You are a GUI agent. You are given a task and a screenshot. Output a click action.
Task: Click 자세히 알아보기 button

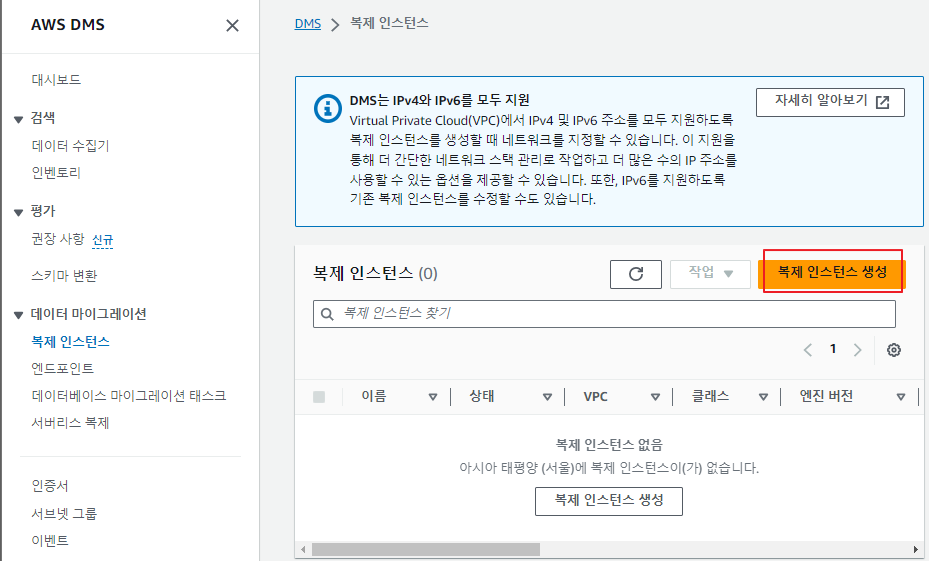tap(830, 102)
